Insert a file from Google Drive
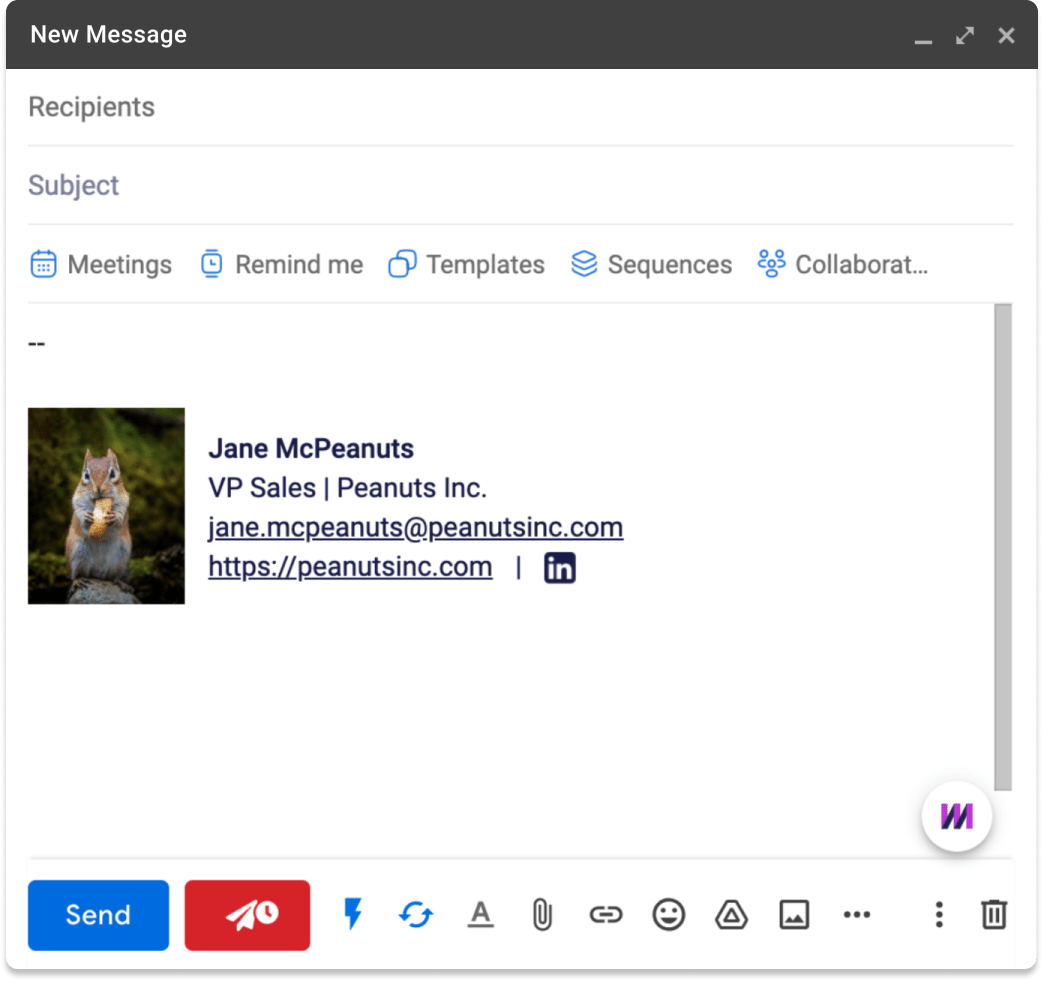This screenshot has height=982, width=1043. 731,914
